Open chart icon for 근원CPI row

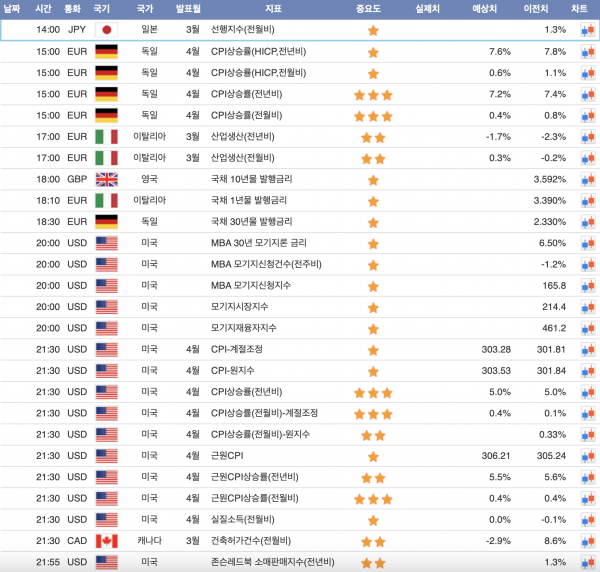click(587, 456)
